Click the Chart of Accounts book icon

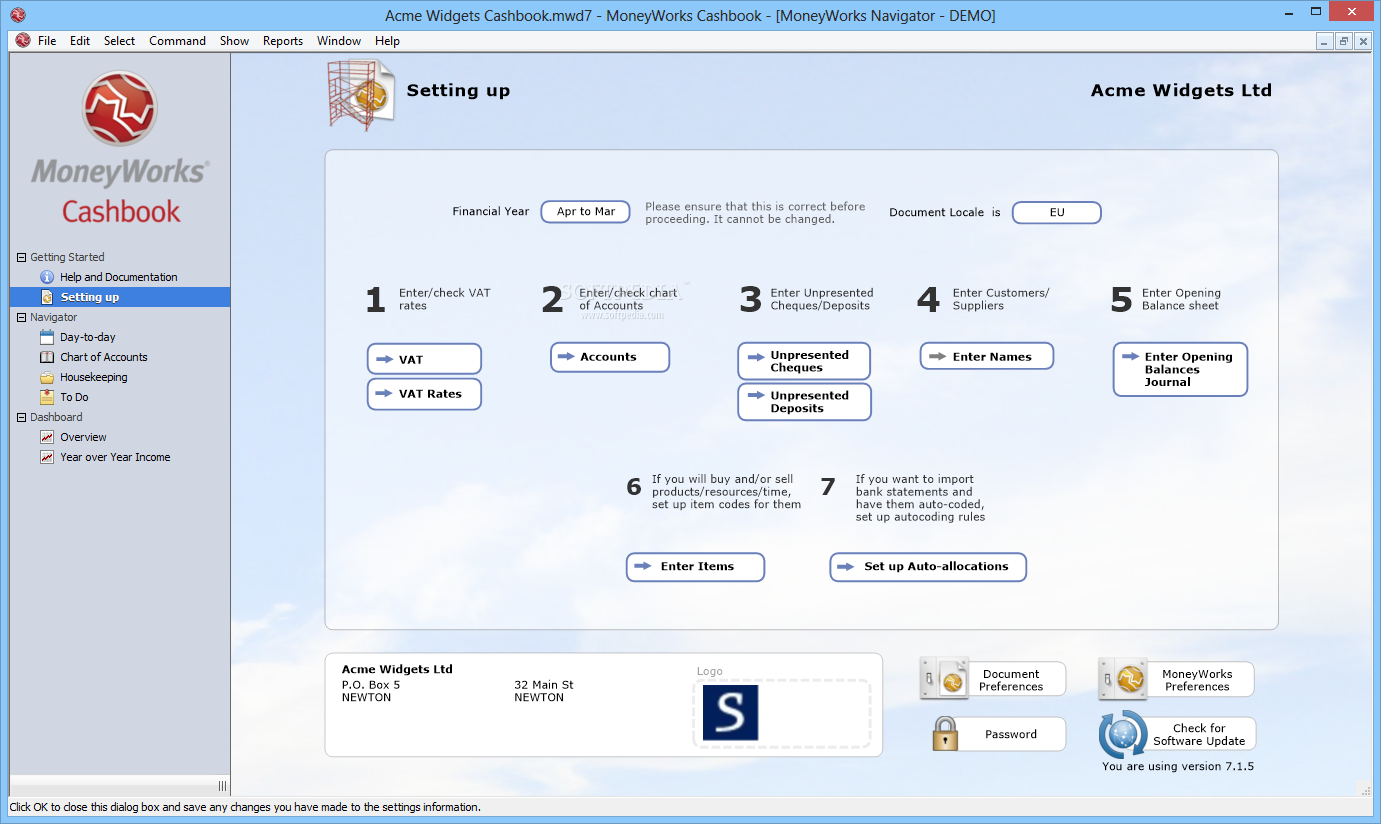46,357
